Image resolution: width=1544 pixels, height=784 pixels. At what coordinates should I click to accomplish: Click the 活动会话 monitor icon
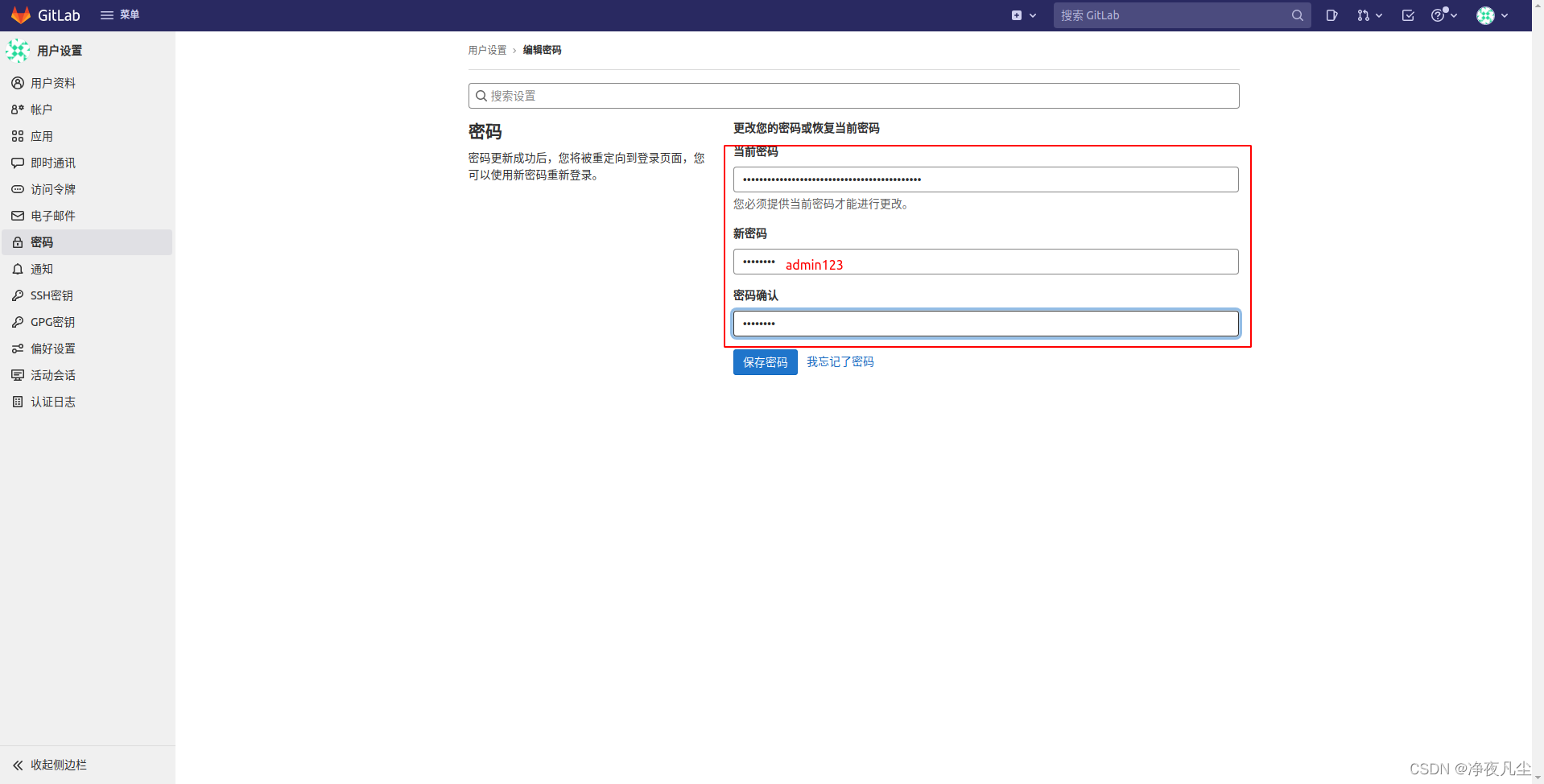pos(18,375)
